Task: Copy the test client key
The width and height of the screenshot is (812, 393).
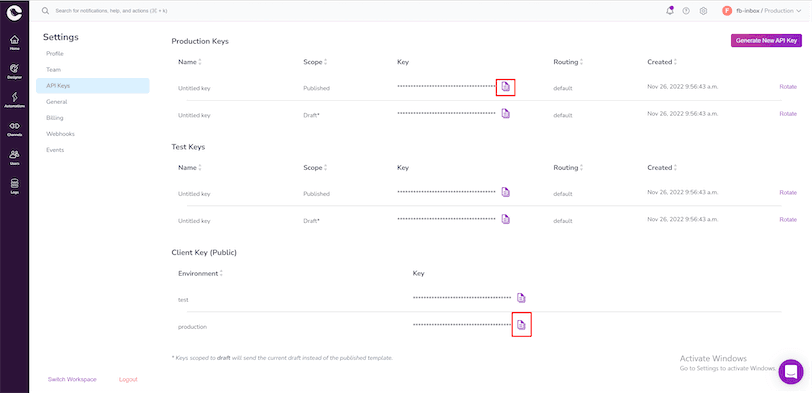Action: point(521,298)
